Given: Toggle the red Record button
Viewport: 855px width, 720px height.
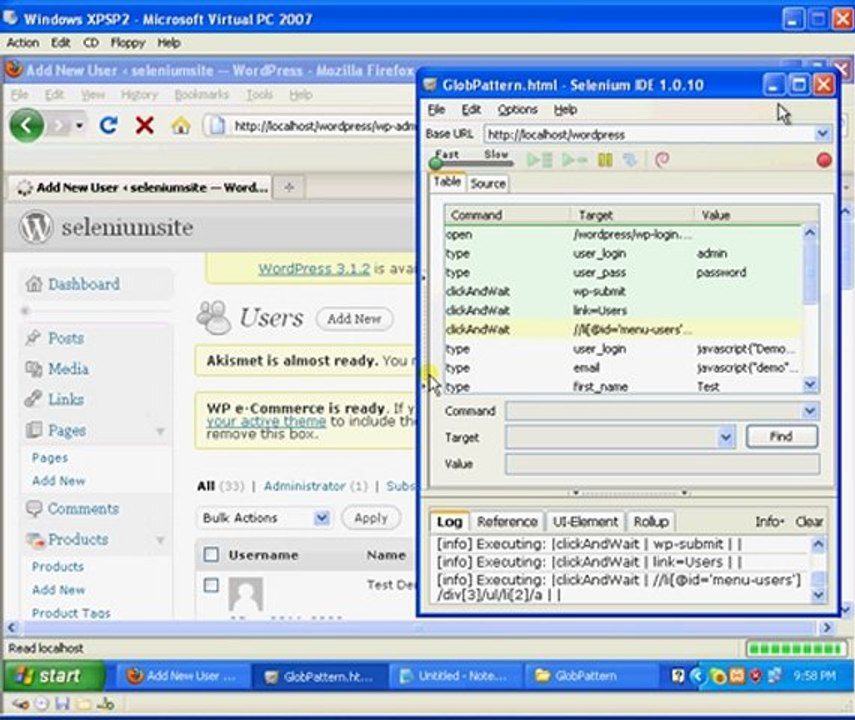Looking at the screenshot, I should [824, 160].
